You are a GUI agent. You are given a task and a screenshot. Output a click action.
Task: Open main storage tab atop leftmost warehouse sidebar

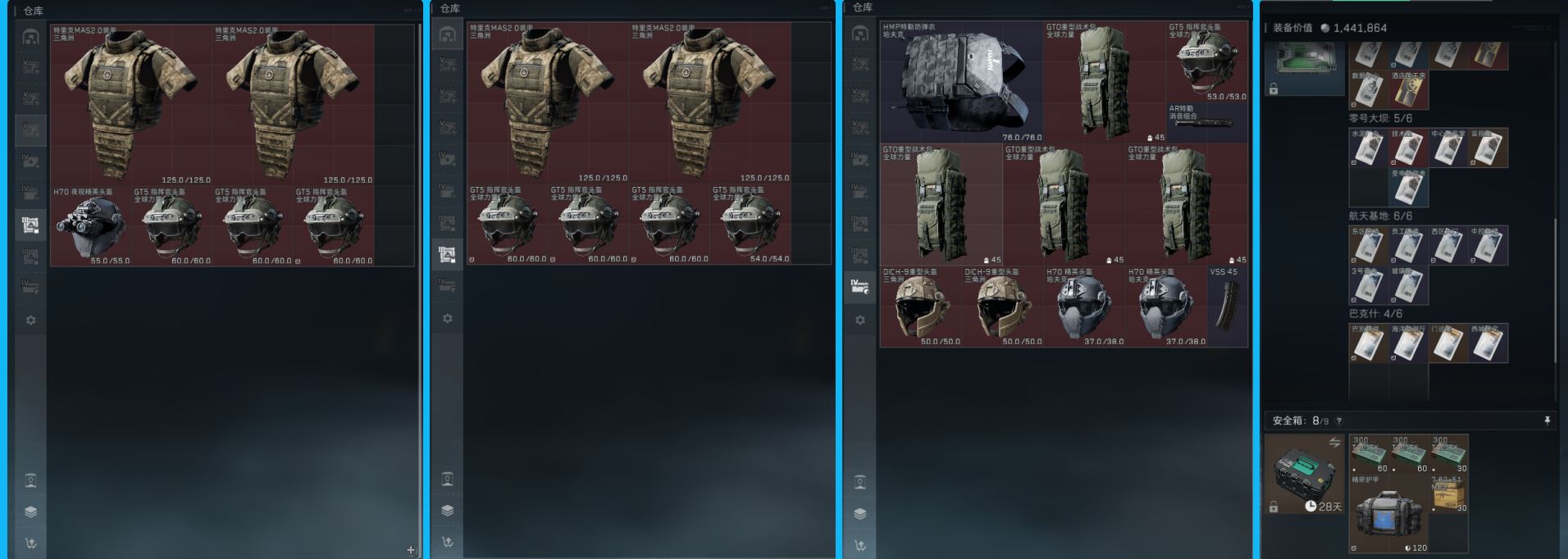30,37
